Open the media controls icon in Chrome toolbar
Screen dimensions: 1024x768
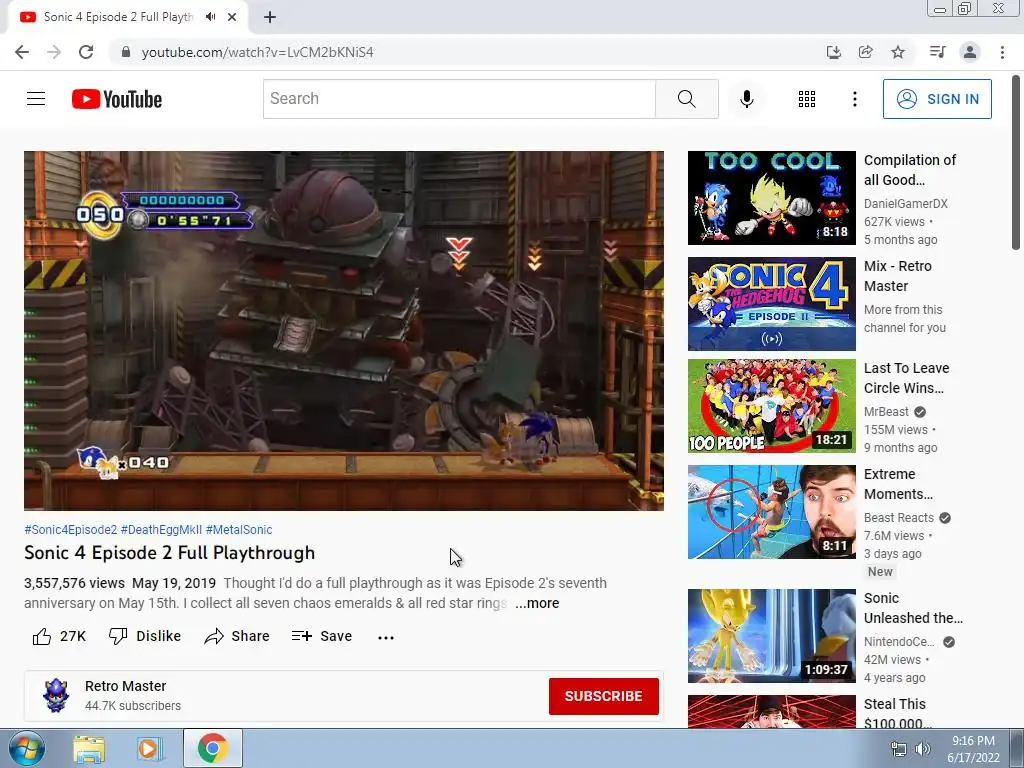click(x=937, y=52)
